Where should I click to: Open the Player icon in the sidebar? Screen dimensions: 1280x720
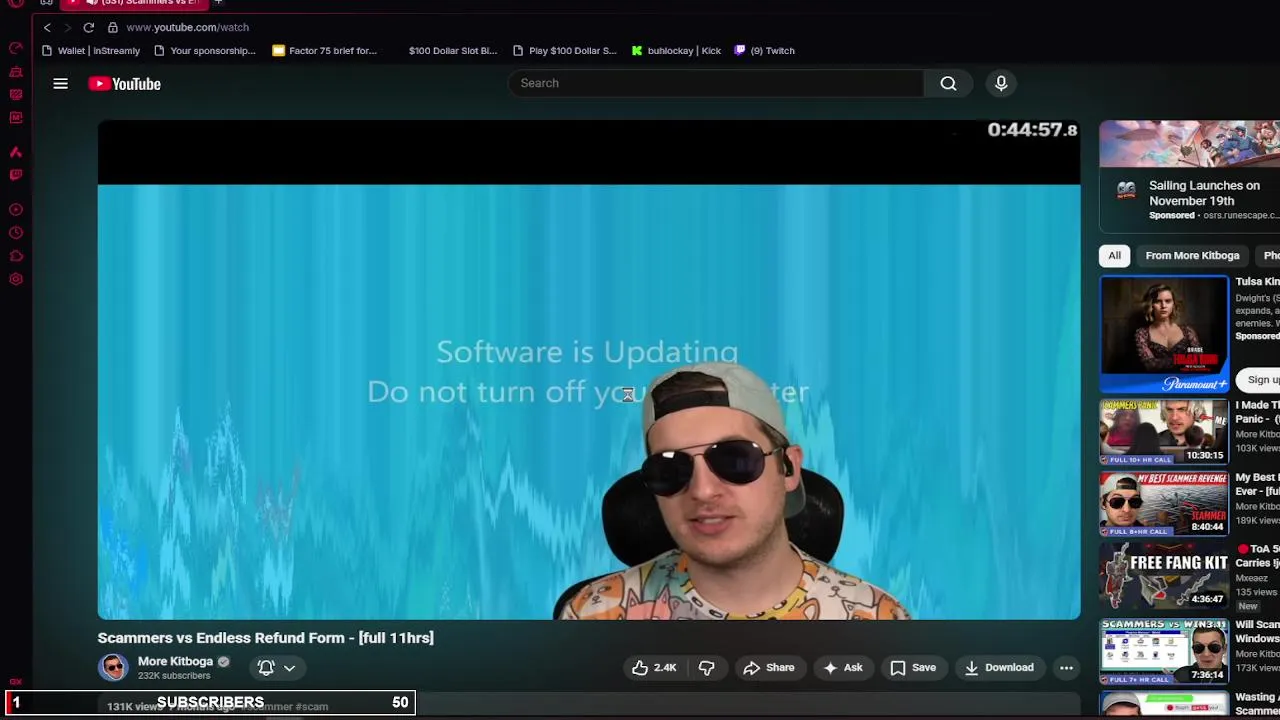16,210
